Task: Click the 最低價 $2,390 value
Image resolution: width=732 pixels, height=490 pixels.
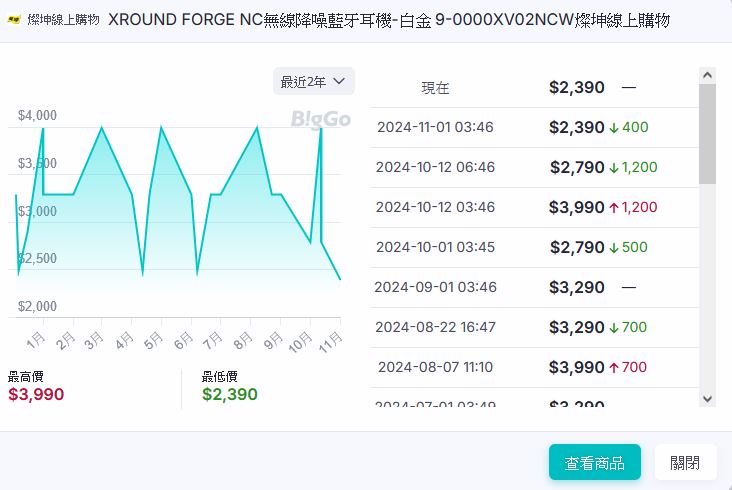Action: coord(230,394)
